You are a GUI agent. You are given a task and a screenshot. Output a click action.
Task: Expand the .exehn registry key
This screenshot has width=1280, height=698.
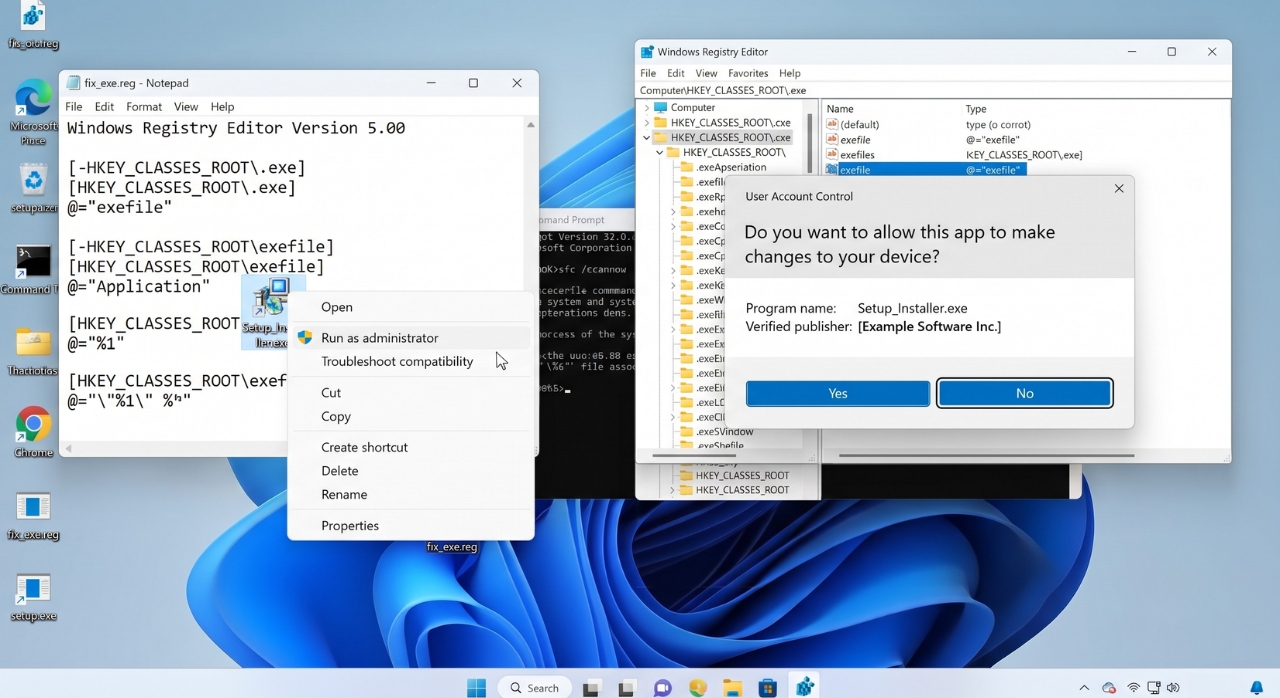[x=674, y=212]
